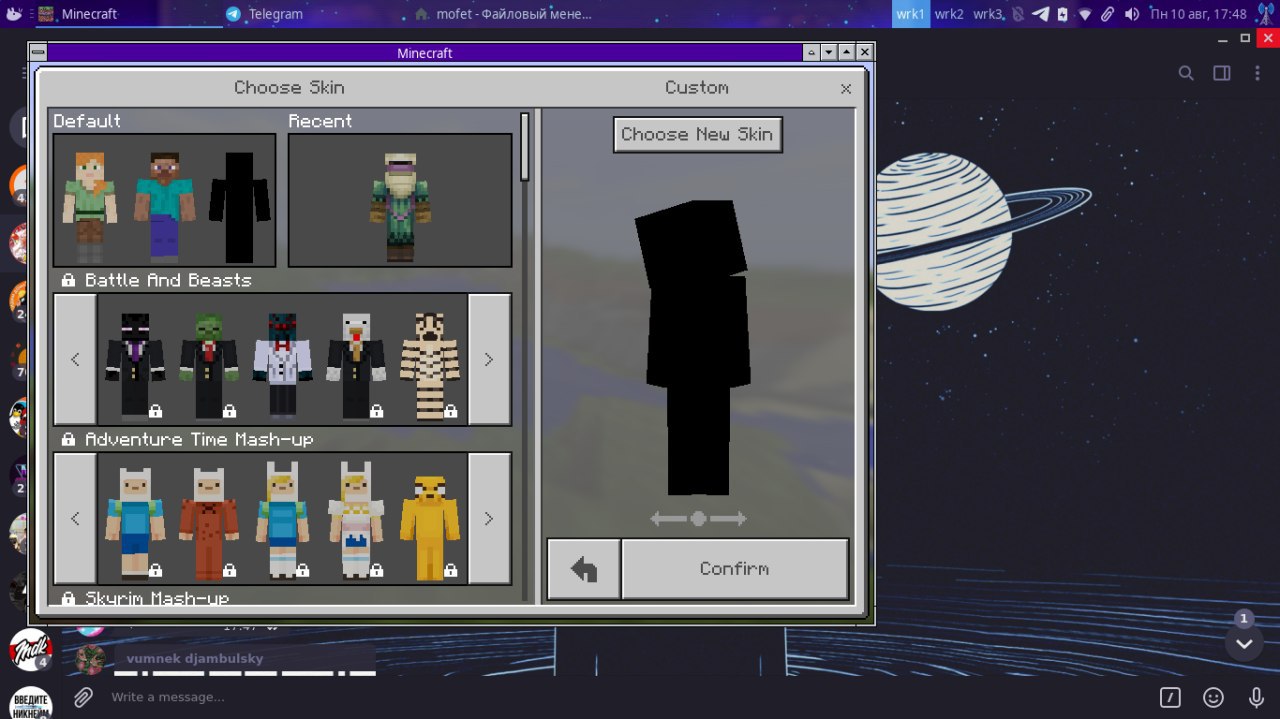Show previous Battle And Beasts skins

75,359
